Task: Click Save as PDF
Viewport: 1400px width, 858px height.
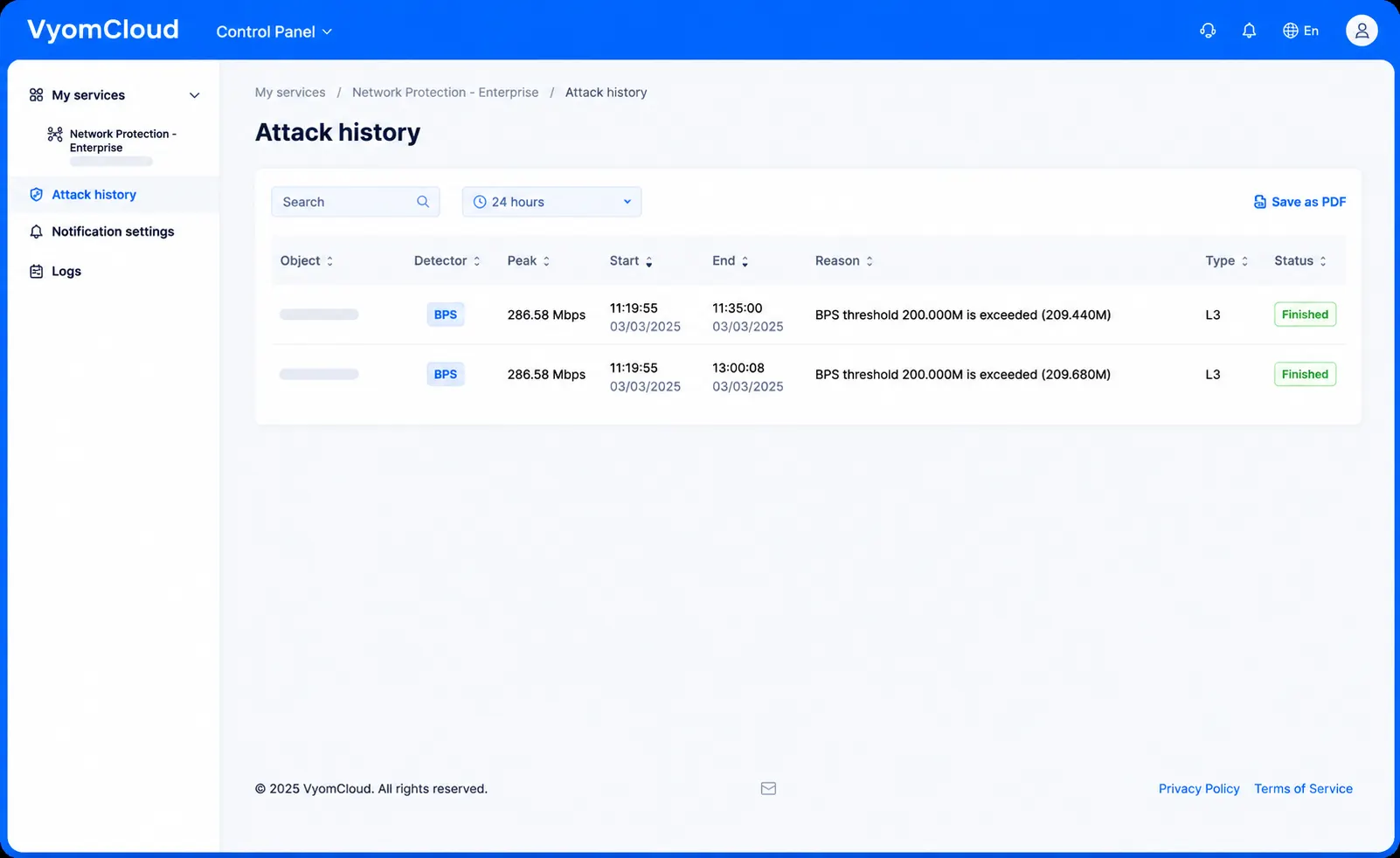Action: pos(1300,202)
